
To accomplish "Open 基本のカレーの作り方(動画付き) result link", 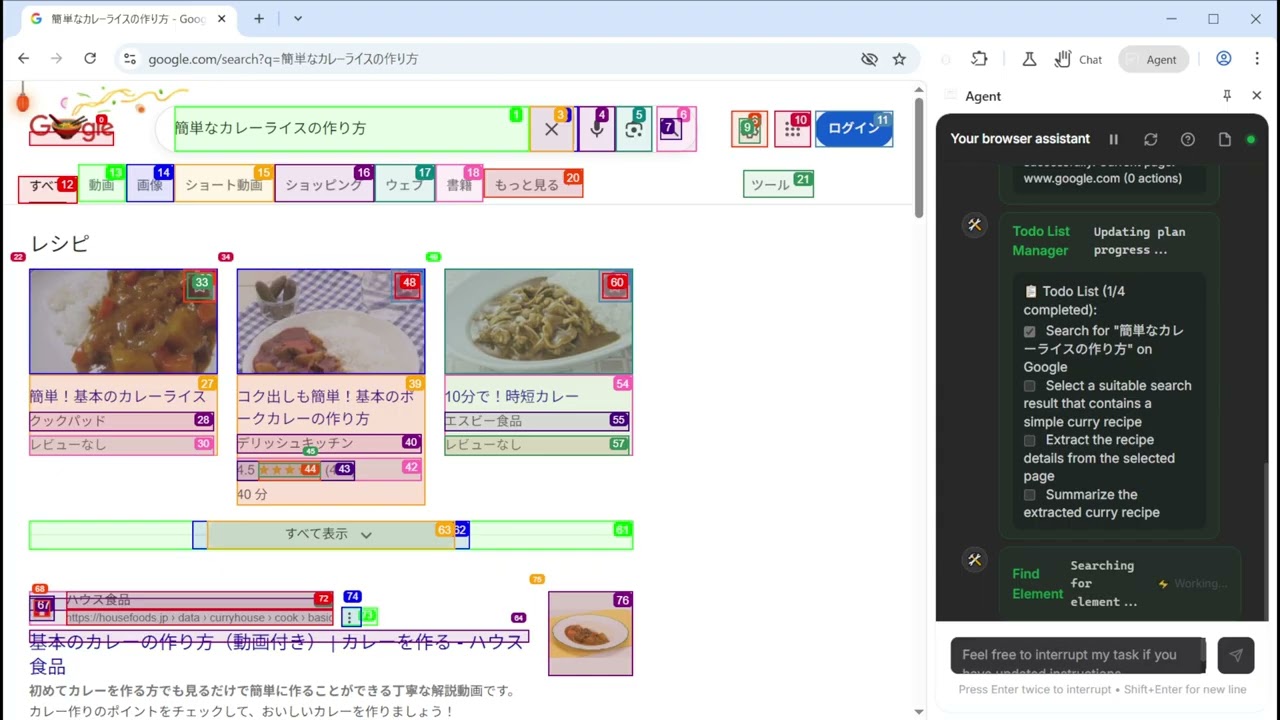I will 279,653.
